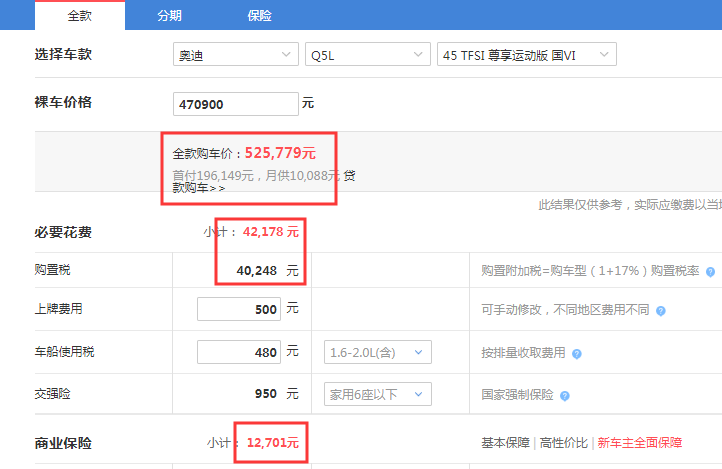Viewport: 722px width, 469px height.
Task: Open the Q5L model dropdown
Action: [367, 54]
